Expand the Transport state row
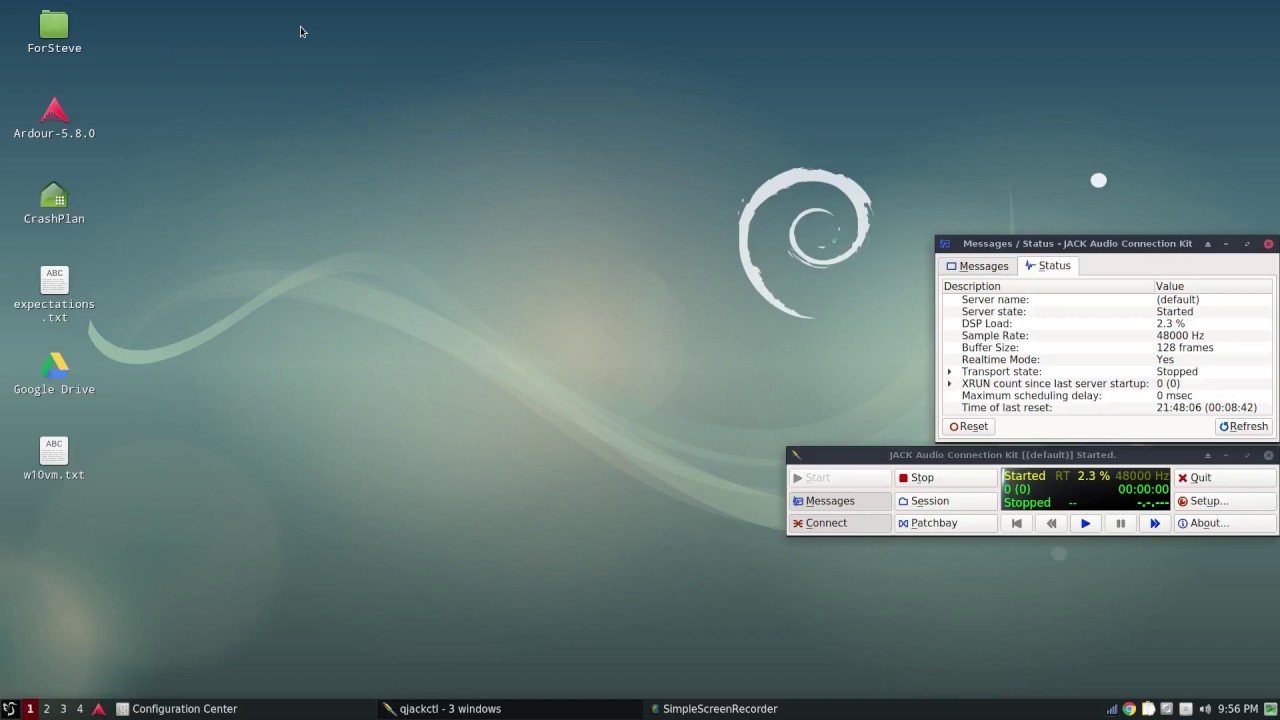 tap(950, 372)
